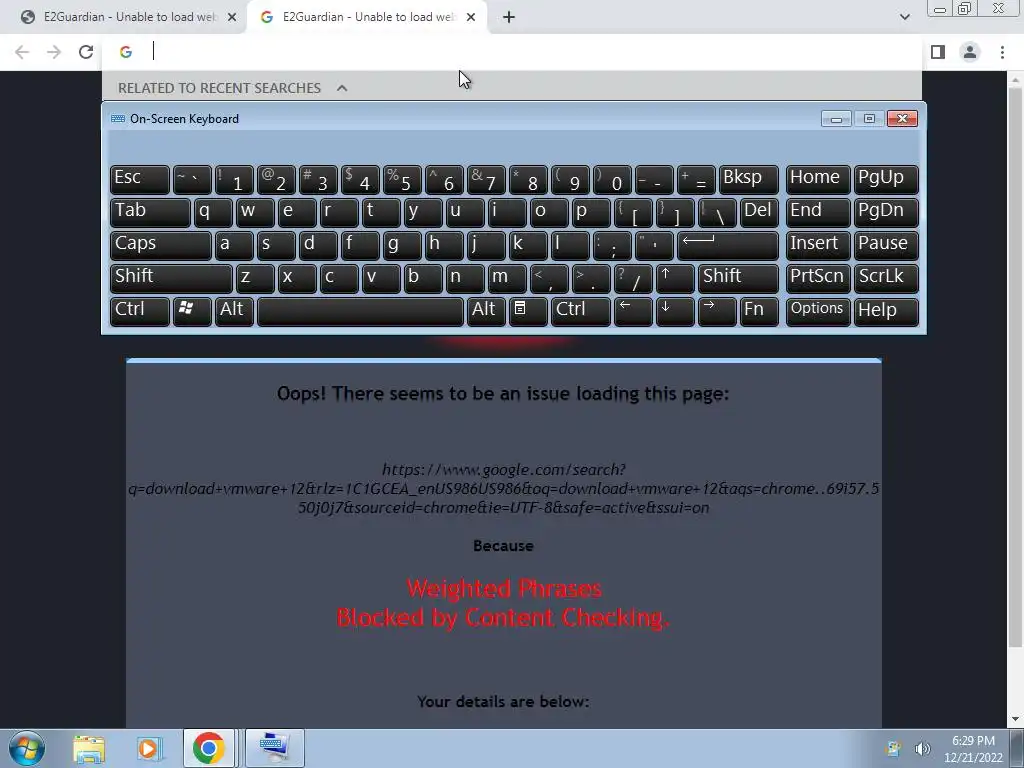Click the volume speaker tray icon
Screen dimensions: 1024x768
(x=922, y=748)
